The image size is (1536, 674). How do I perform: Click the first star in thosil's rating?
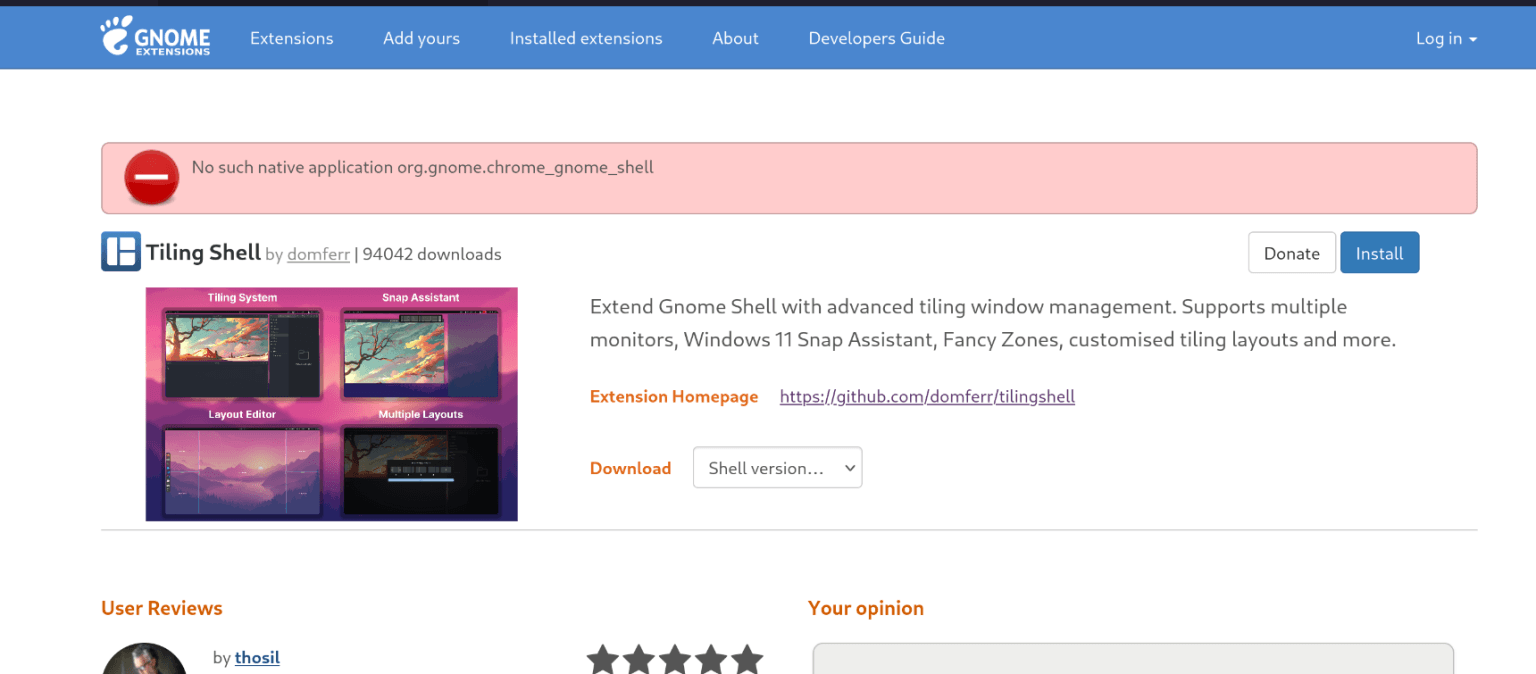click(603, 660)
